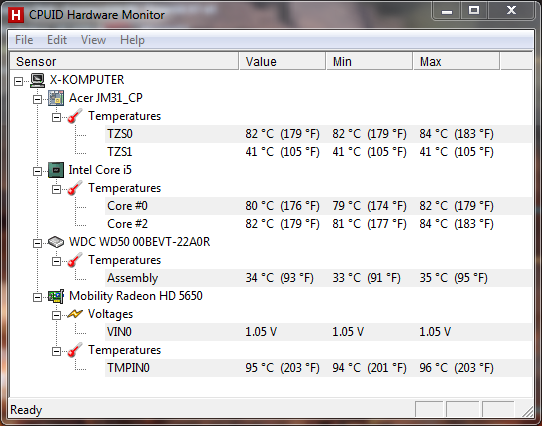Image resolution: width=542 pixels, height=426 pixels.
Task: Collapse the WDC WD50 drive node
Action: tap(37, 243)
